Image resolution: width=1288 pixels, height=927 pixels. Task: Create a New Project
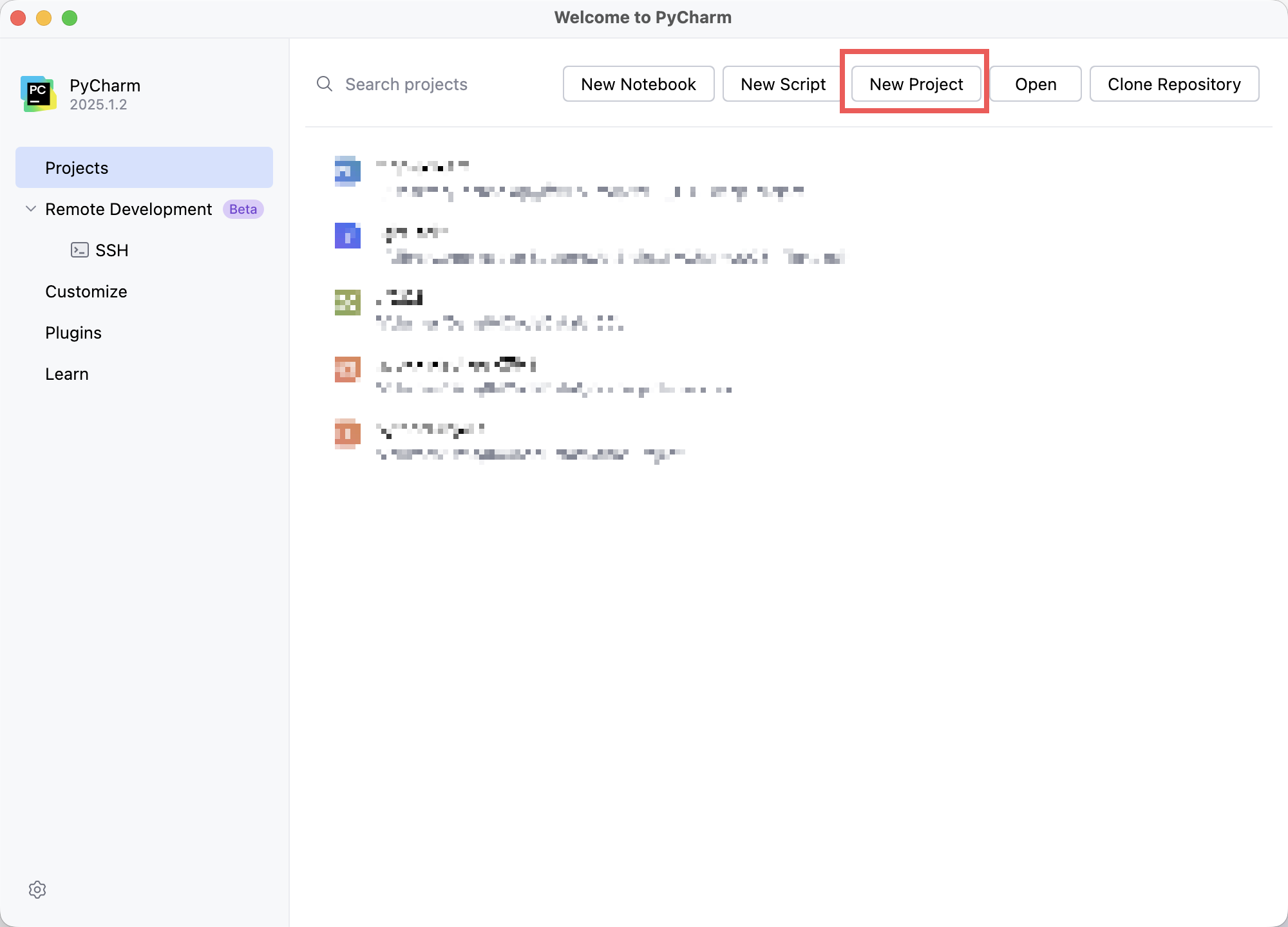(x=916, y=84)
